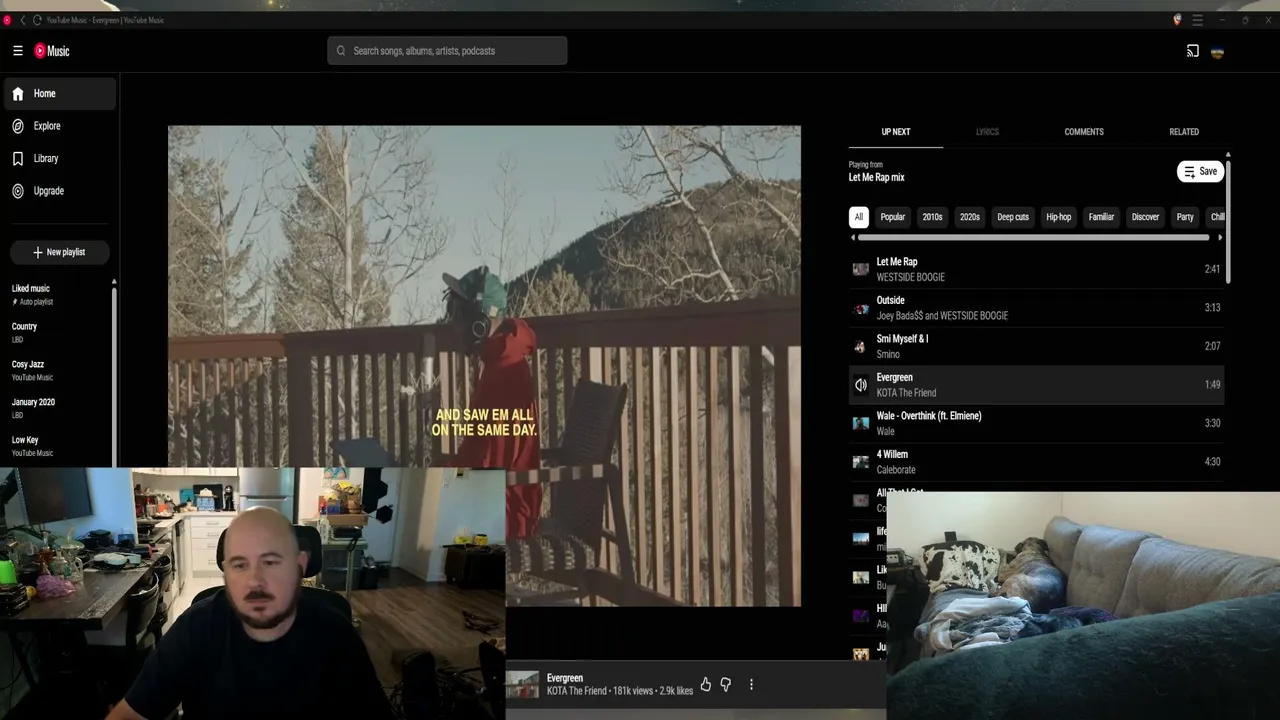The width and height of the screenshot is (1280, 720).
Task: Switch to the UP NEXT tab
Action: (896, 132)
